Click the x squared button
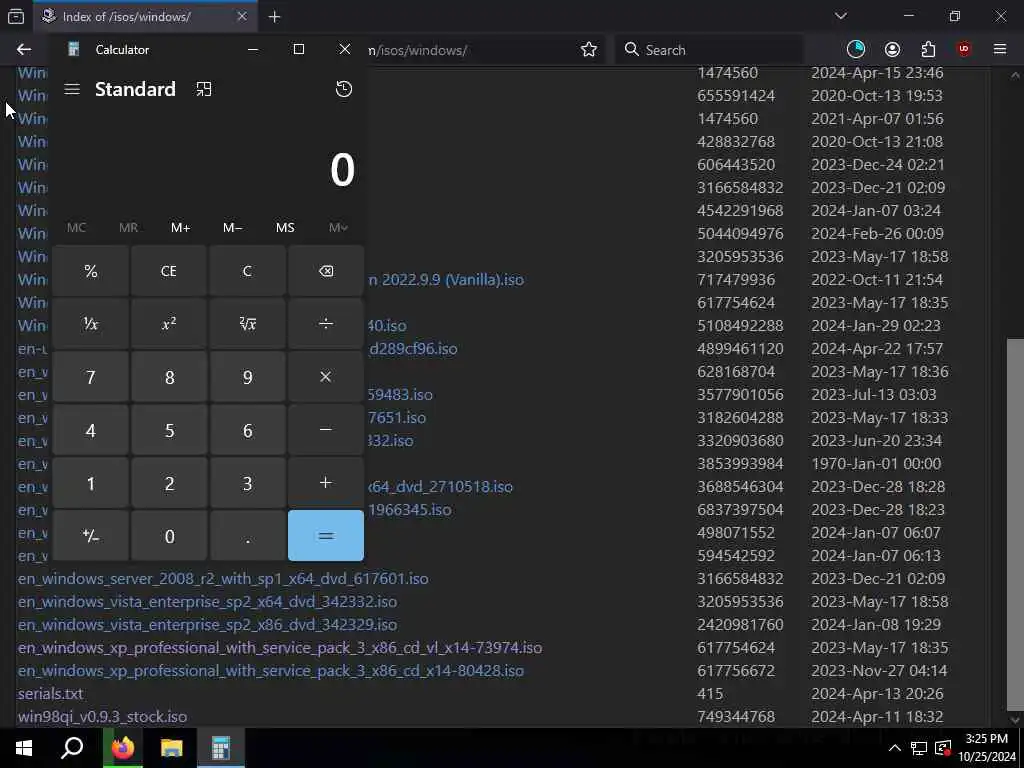 [168, 324]
